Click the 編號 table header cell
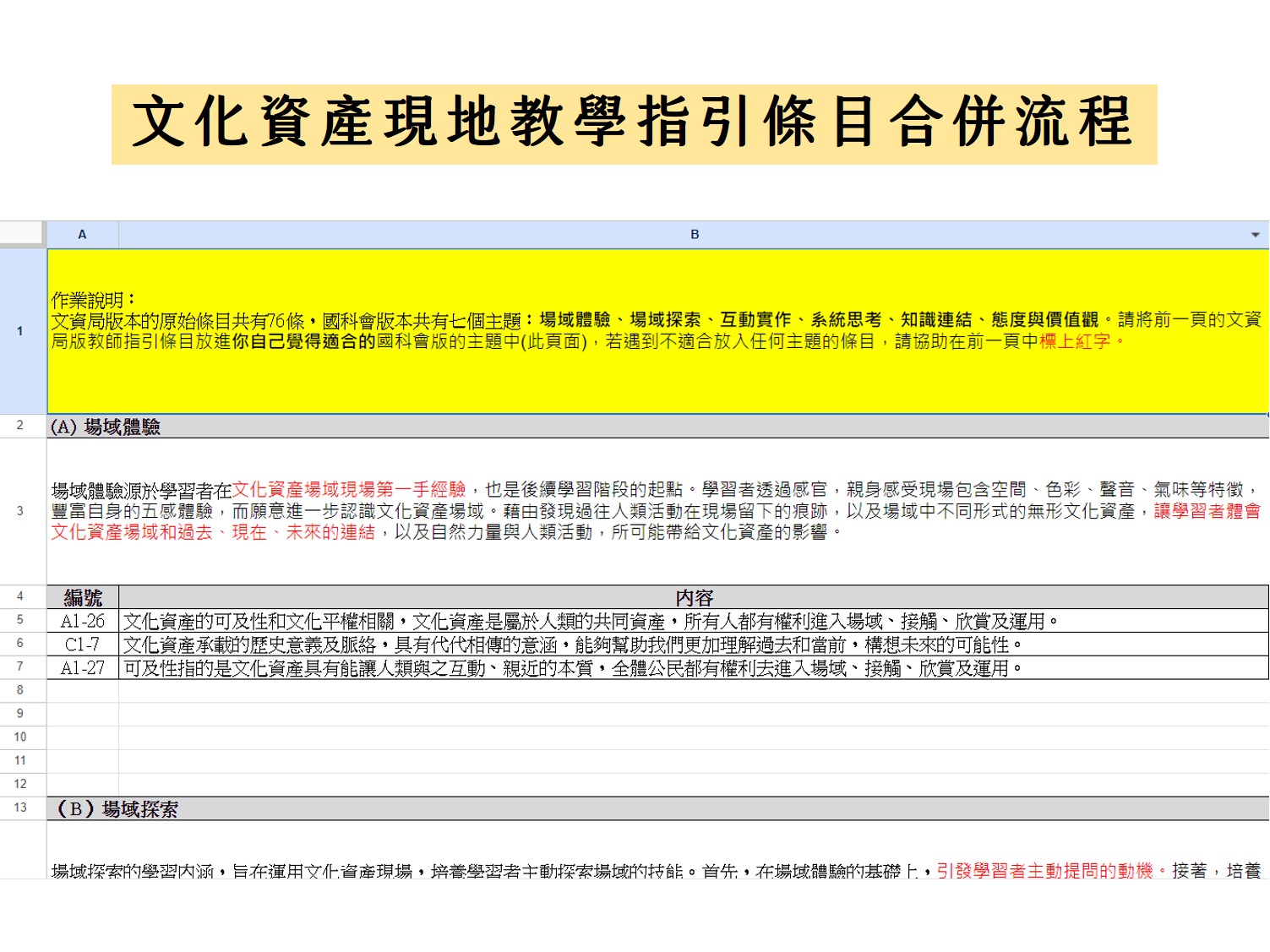 (83, 597)
